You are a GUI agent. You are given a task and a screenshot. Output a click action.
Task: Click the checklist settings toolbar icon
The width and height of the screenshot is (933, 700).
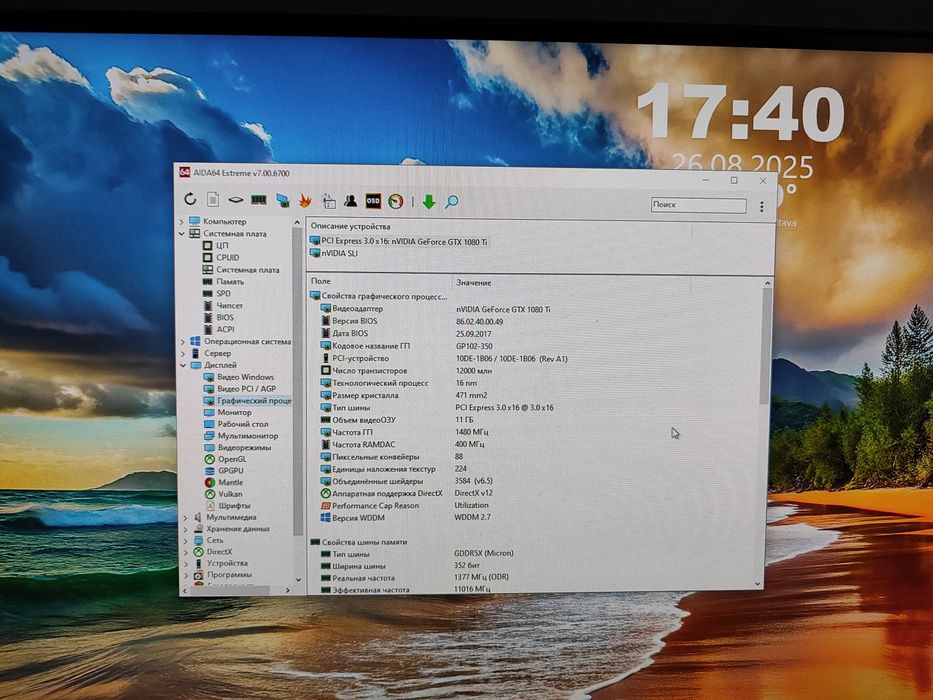(x=328, y=201)
